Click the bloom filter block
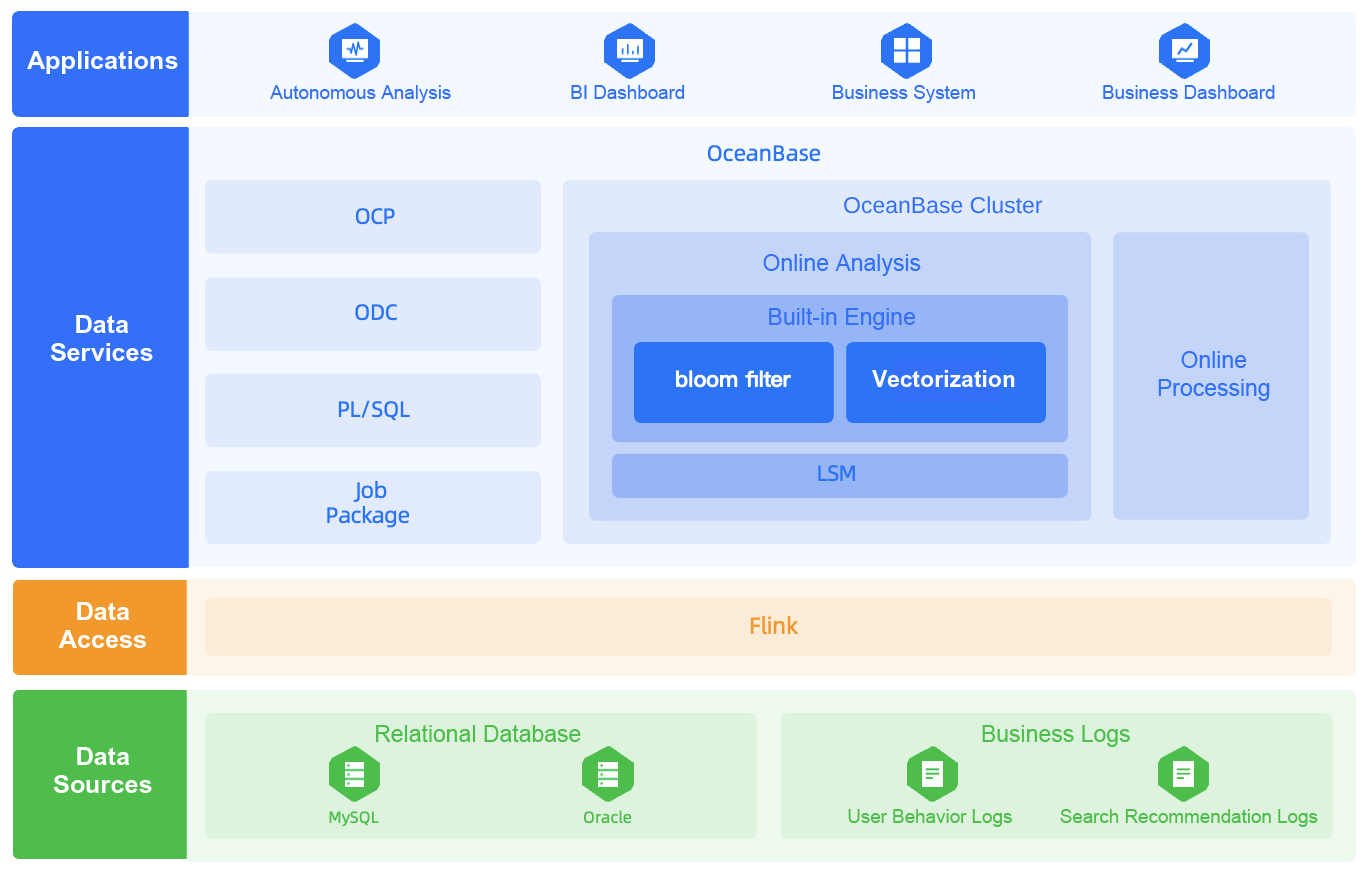 (x=733, y=382)
